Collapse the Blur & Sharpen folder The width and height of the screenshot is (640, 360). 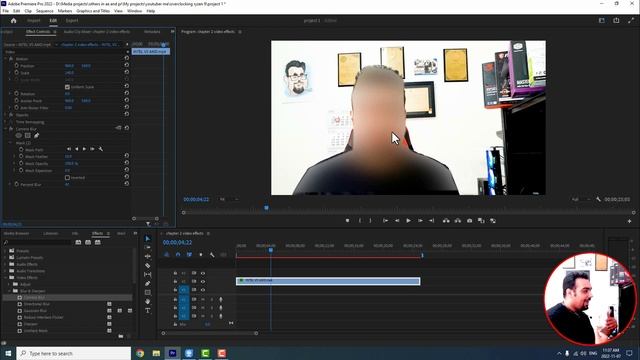click(10, 291)
